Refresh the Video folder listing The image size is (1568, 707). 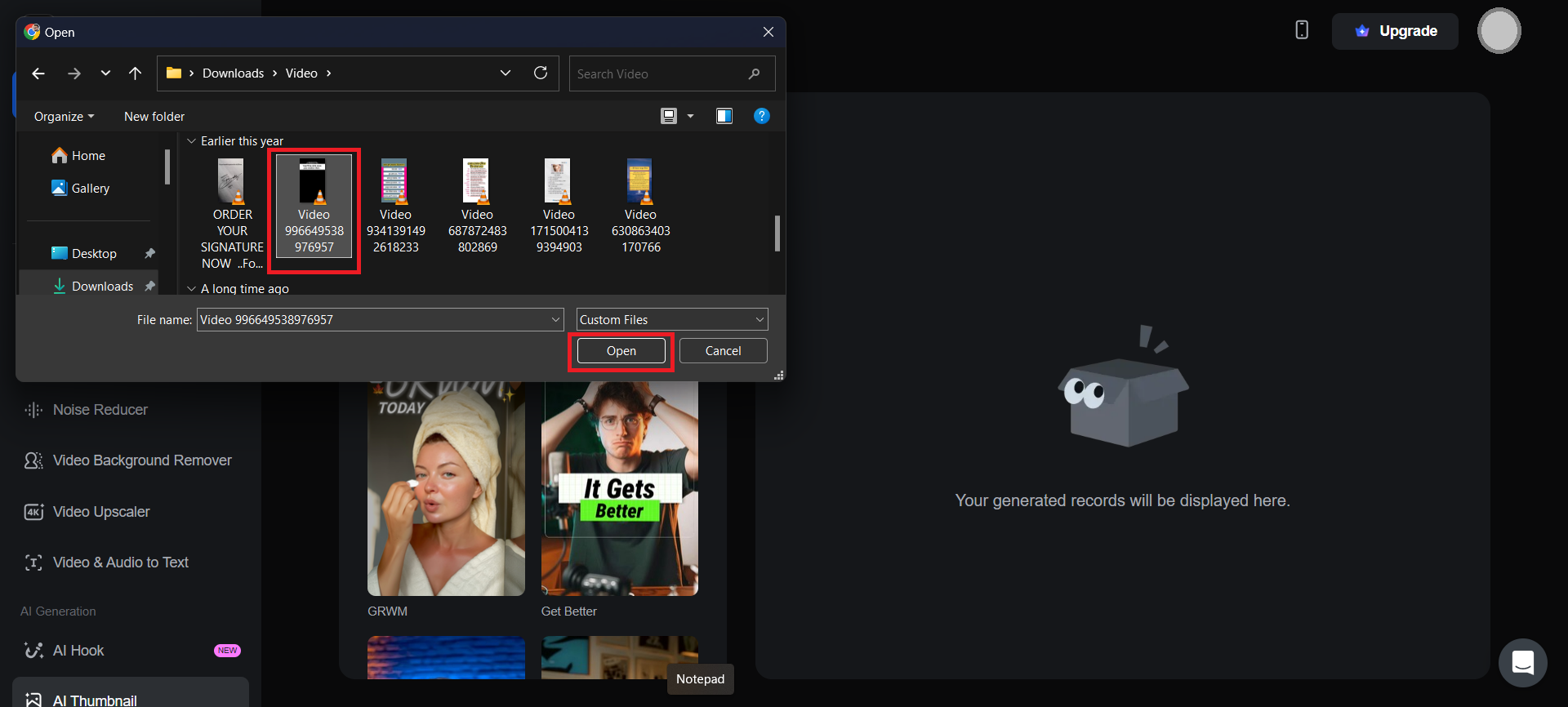tap(541, 73)
